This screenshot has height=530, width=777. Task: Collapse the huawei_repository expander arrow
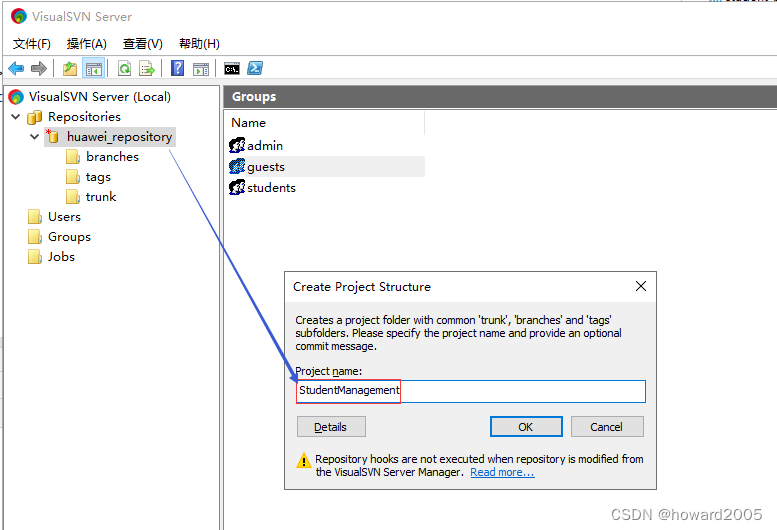point(34,137)
